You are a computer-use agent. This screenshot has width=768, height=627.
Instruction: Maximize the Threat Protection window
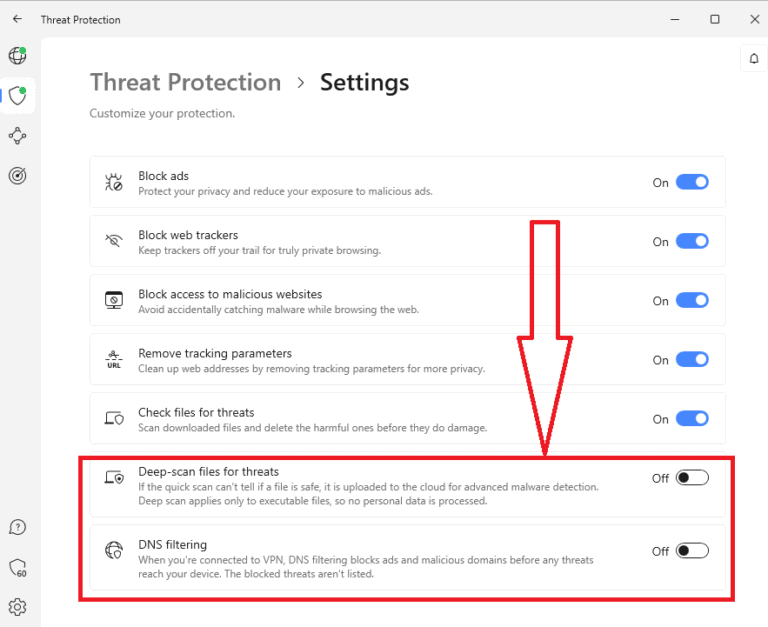[715, 19]
